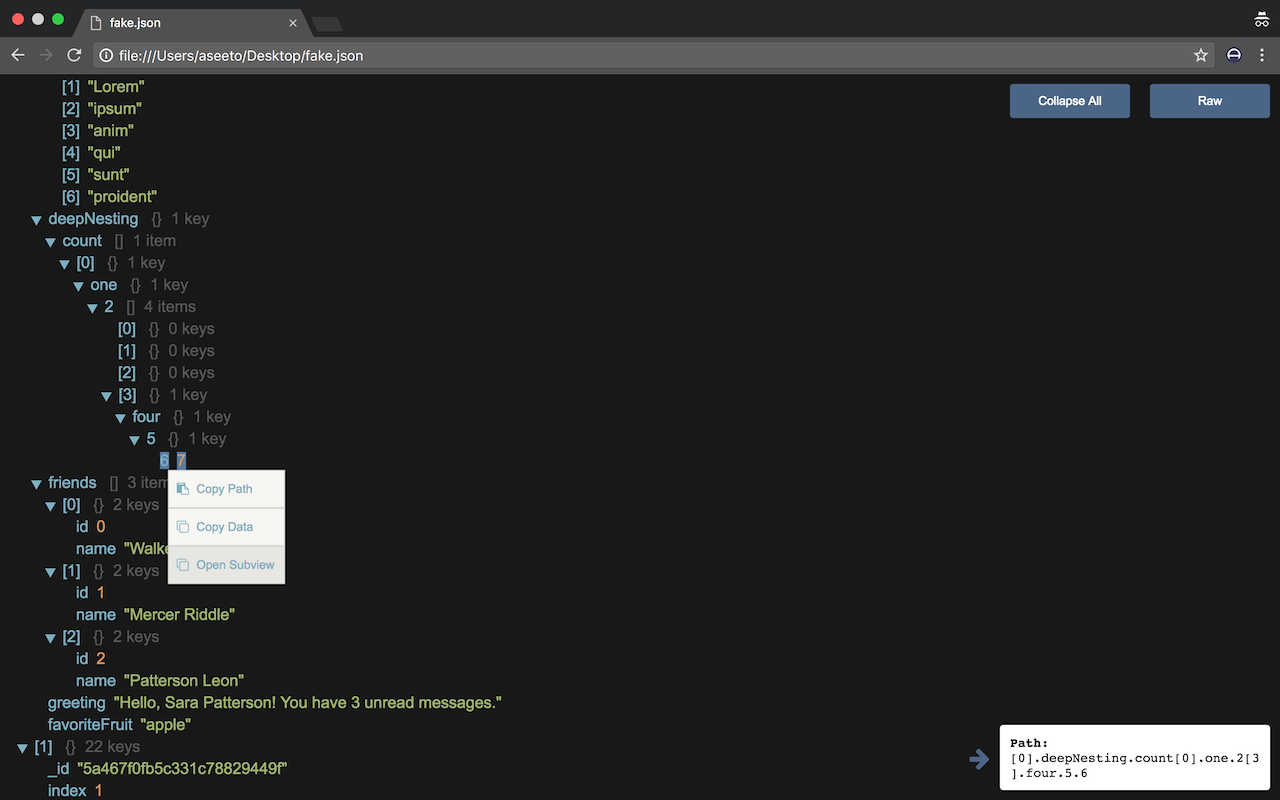Open the Chrome three-dot menu
The height and width of the screenshot is (800, 1280).
point(1262,56)
